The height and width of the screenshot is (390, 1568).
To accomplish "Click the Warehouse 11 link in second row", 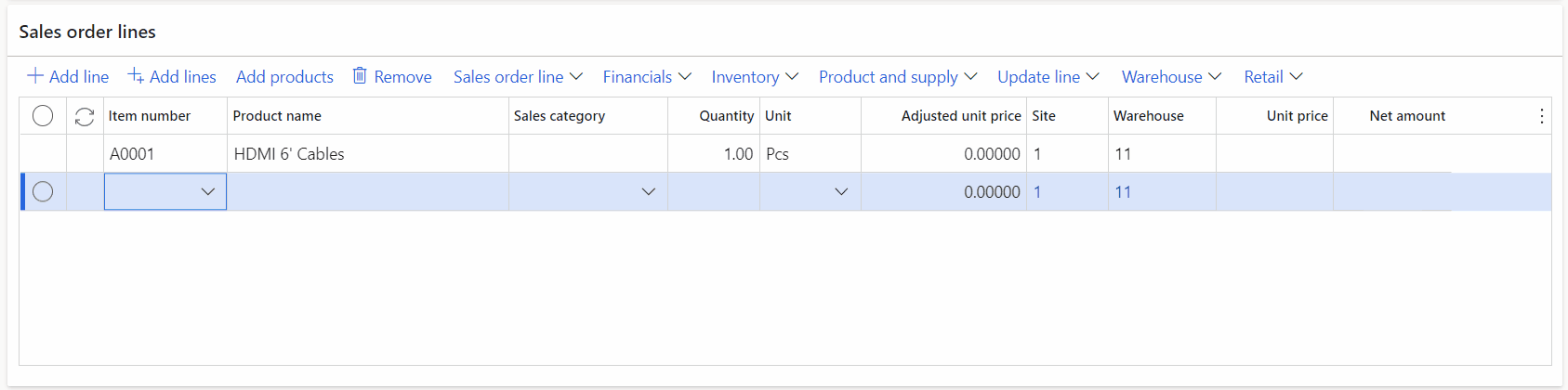I will click(x=1123, y=192).
